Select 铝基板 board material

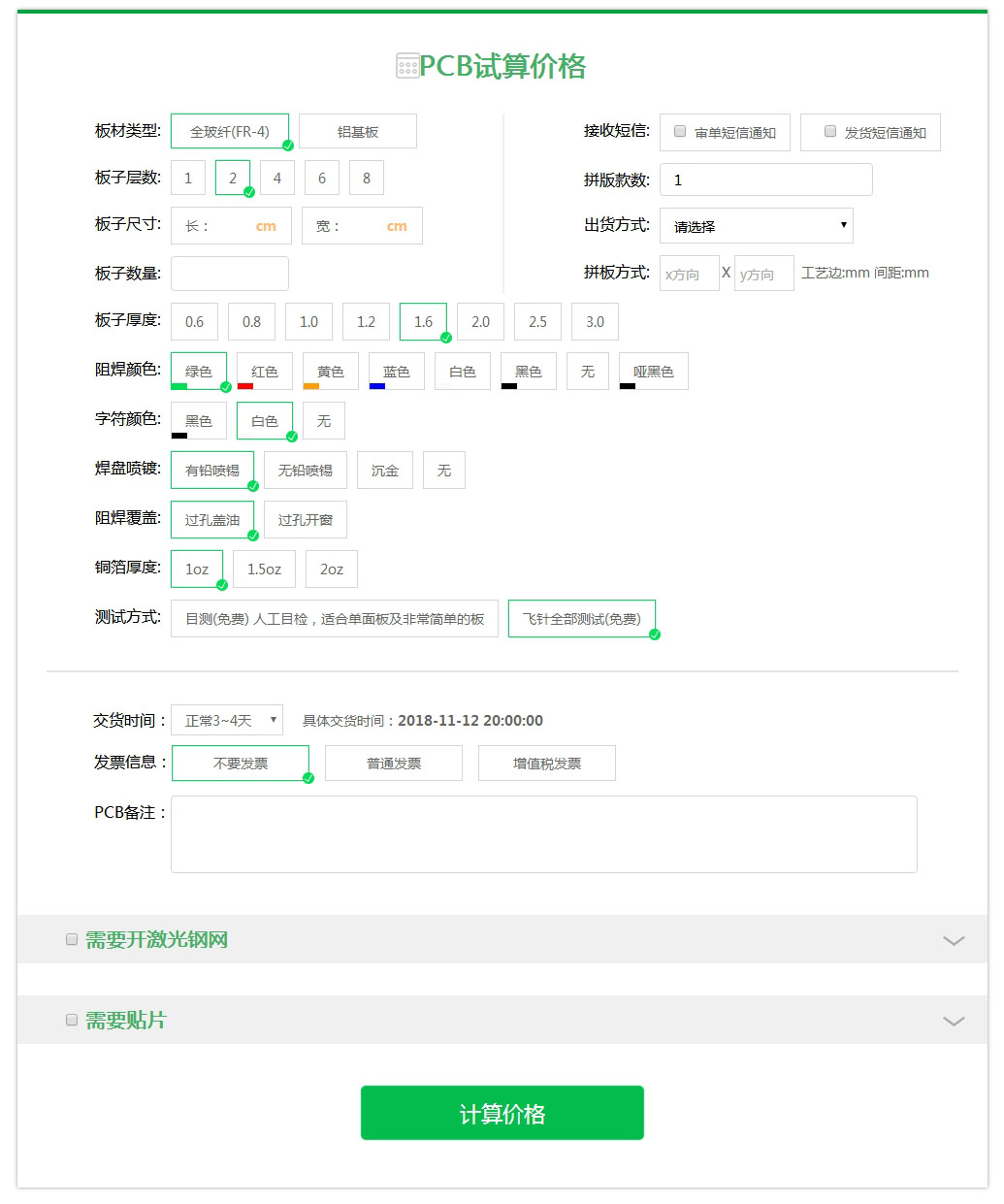(x=358, y=131)
